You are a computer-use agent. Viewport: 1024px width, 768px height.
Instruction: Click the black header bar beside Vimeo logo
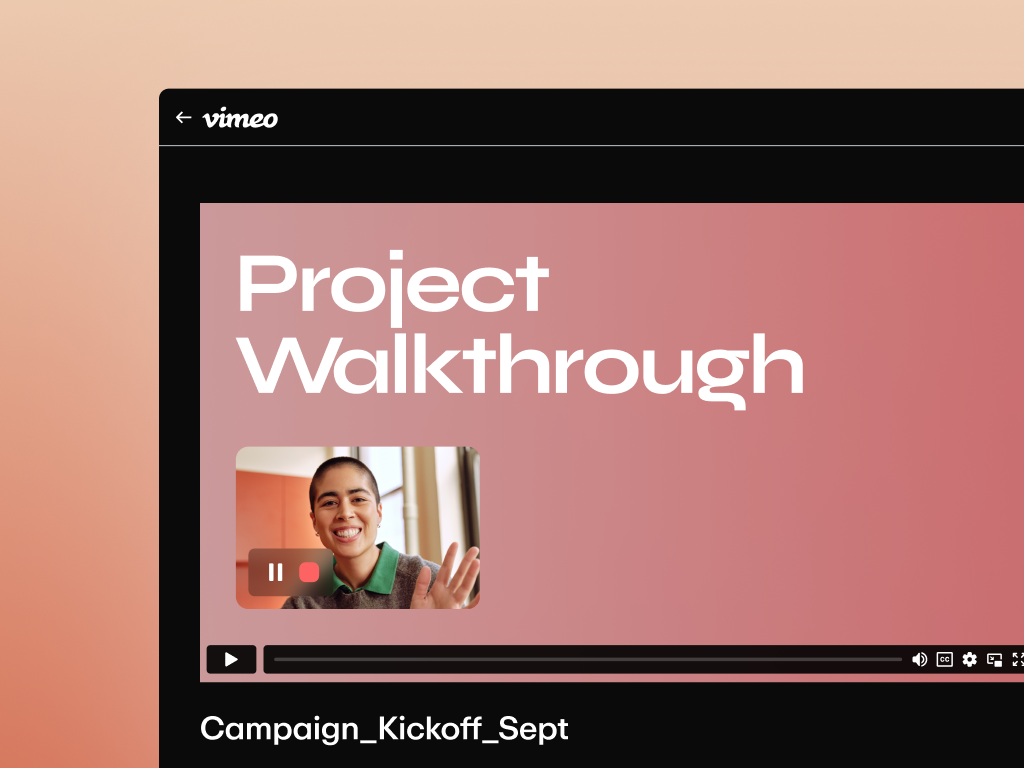(620, 118)
